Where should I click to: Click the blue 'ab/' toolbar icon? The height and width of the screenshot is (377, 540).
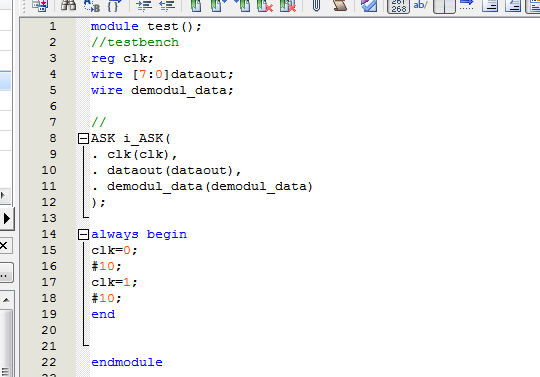420,5
